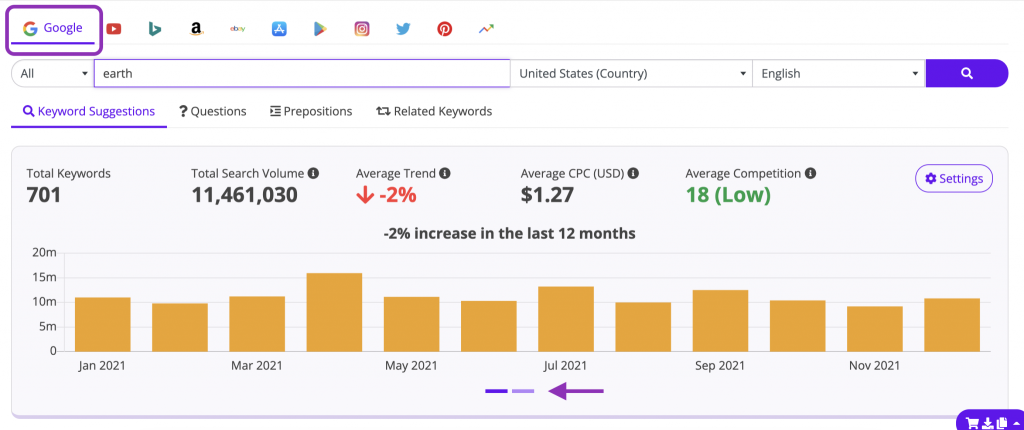Click the Jul 2021 chart bar

click(x=566, y=319)
